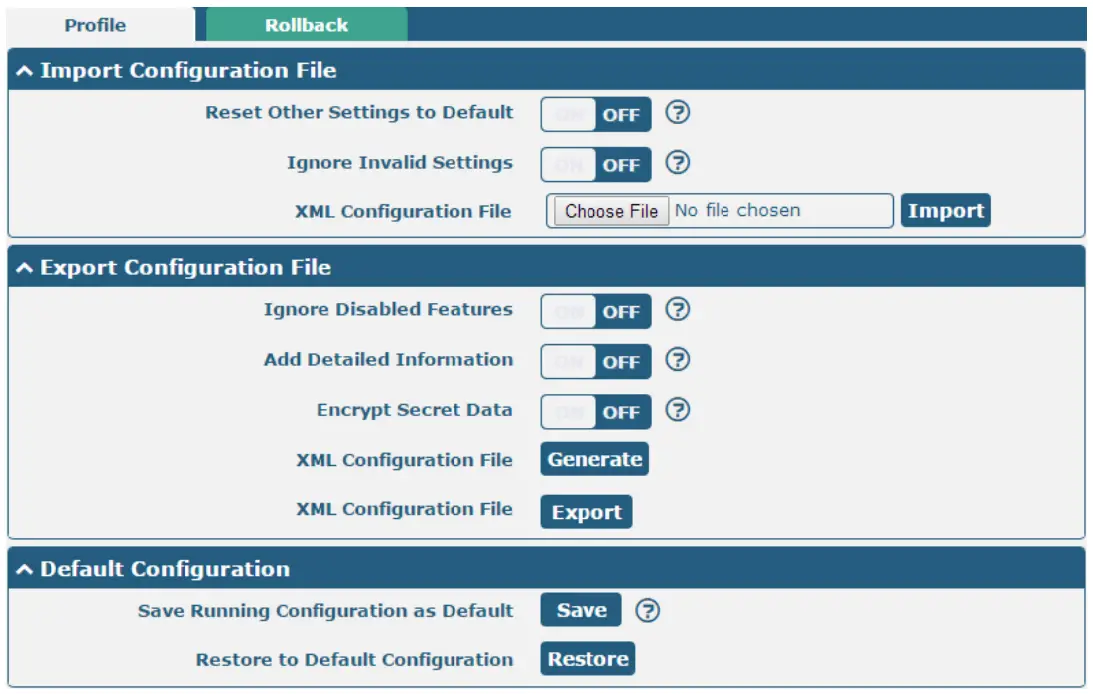Viewport: 1093px width, 694px height.
Task: Toggle Reset Other Settings to Default switch
Action: point(596,115)
